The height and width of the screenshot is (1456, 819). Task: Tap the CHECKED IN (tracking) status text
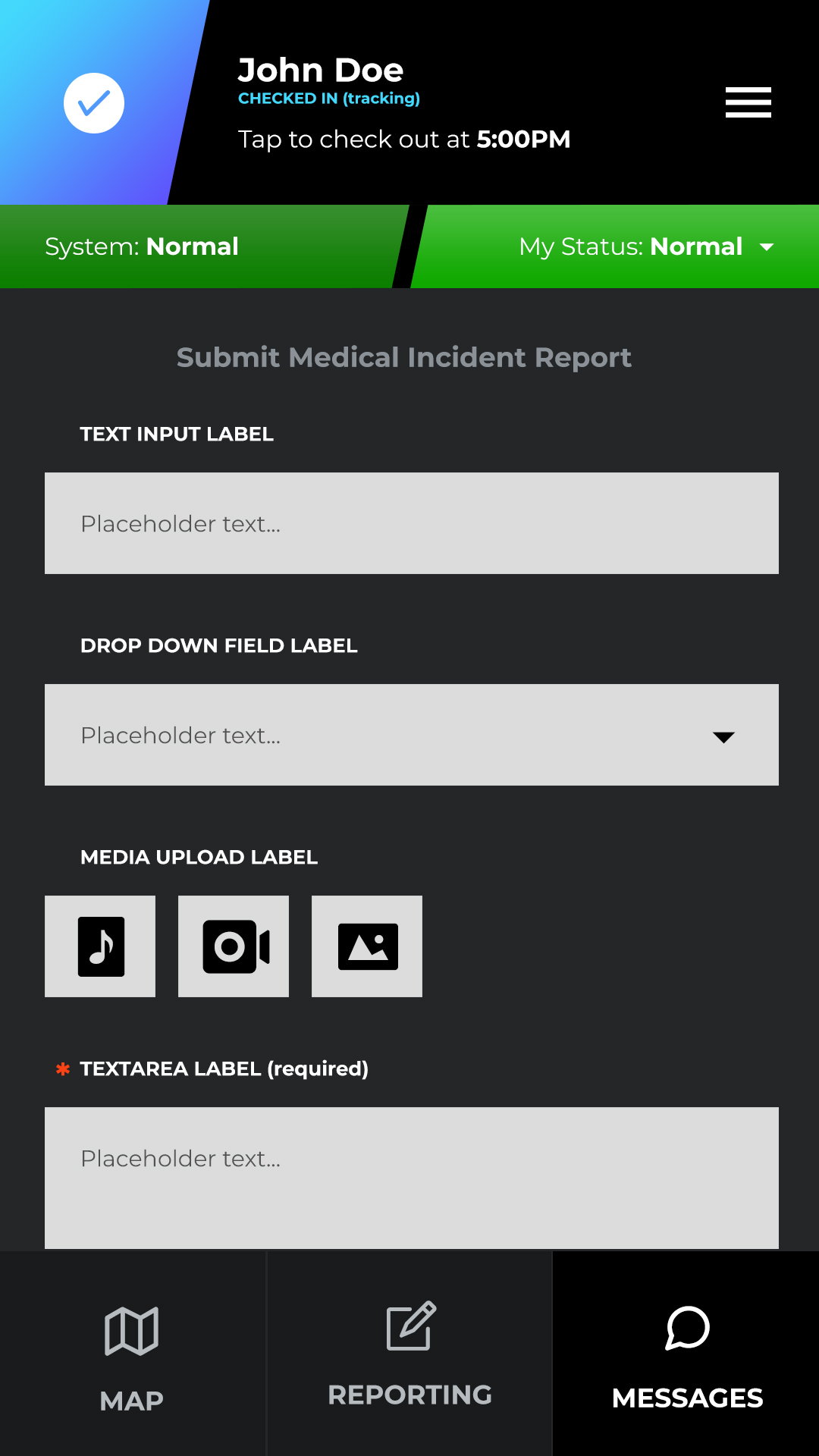pos(329,99)
